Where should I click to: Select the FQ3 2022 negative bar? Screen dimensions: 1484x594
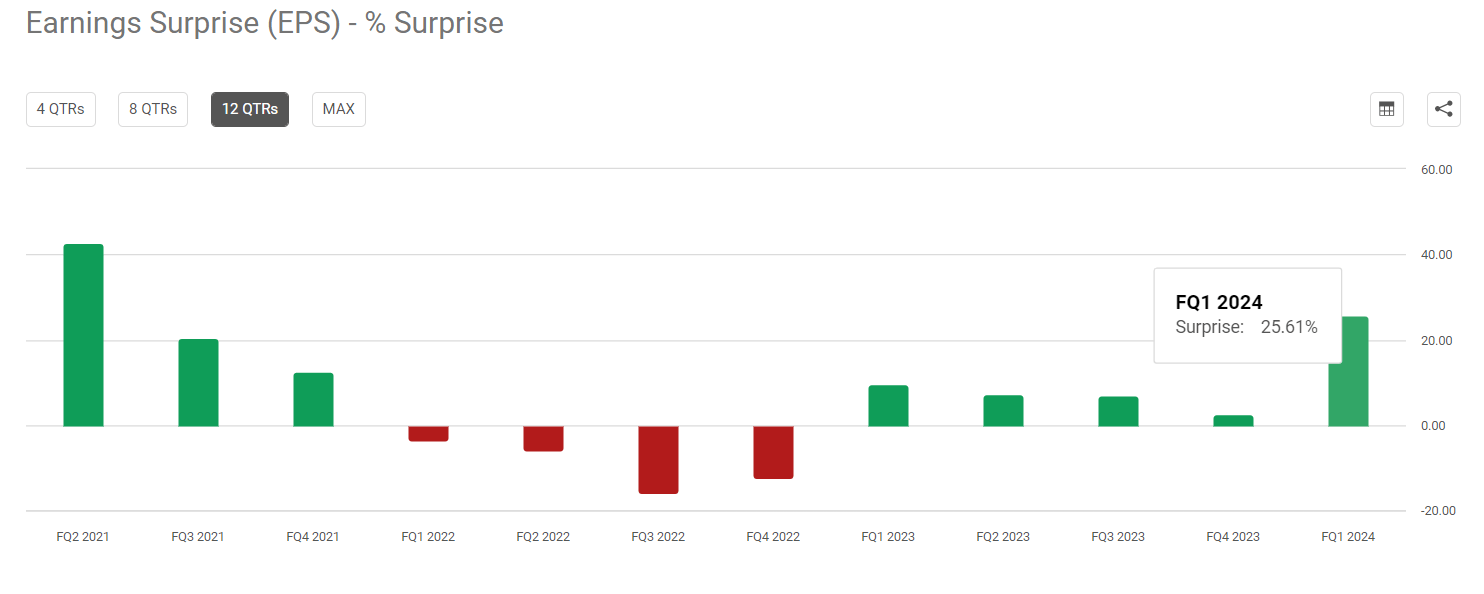coord(658,460)
